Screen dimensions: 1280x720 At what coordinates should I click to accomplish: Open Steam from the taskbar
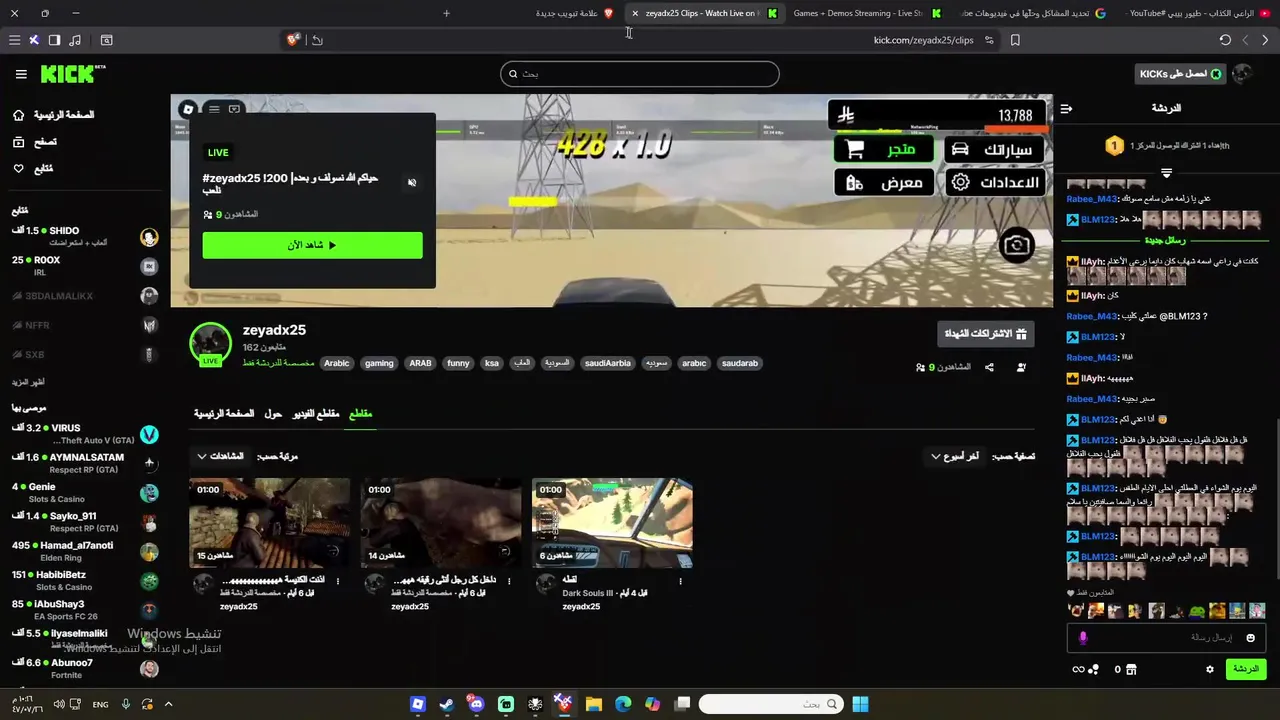446,704
